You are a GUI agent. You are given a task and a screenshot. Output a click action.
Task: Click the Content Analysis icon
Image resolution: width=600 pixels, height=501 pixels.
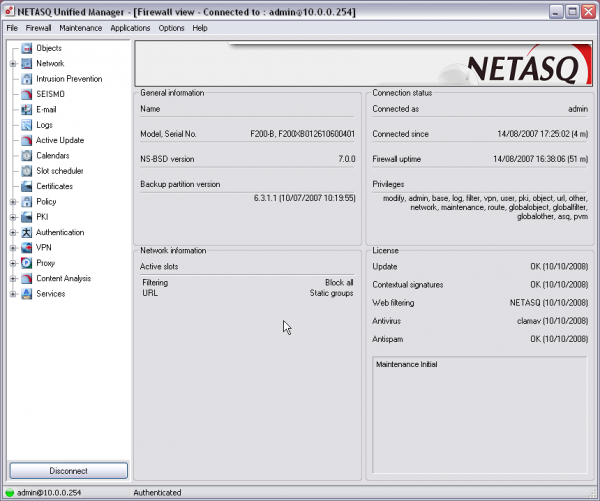click(26, 278)
